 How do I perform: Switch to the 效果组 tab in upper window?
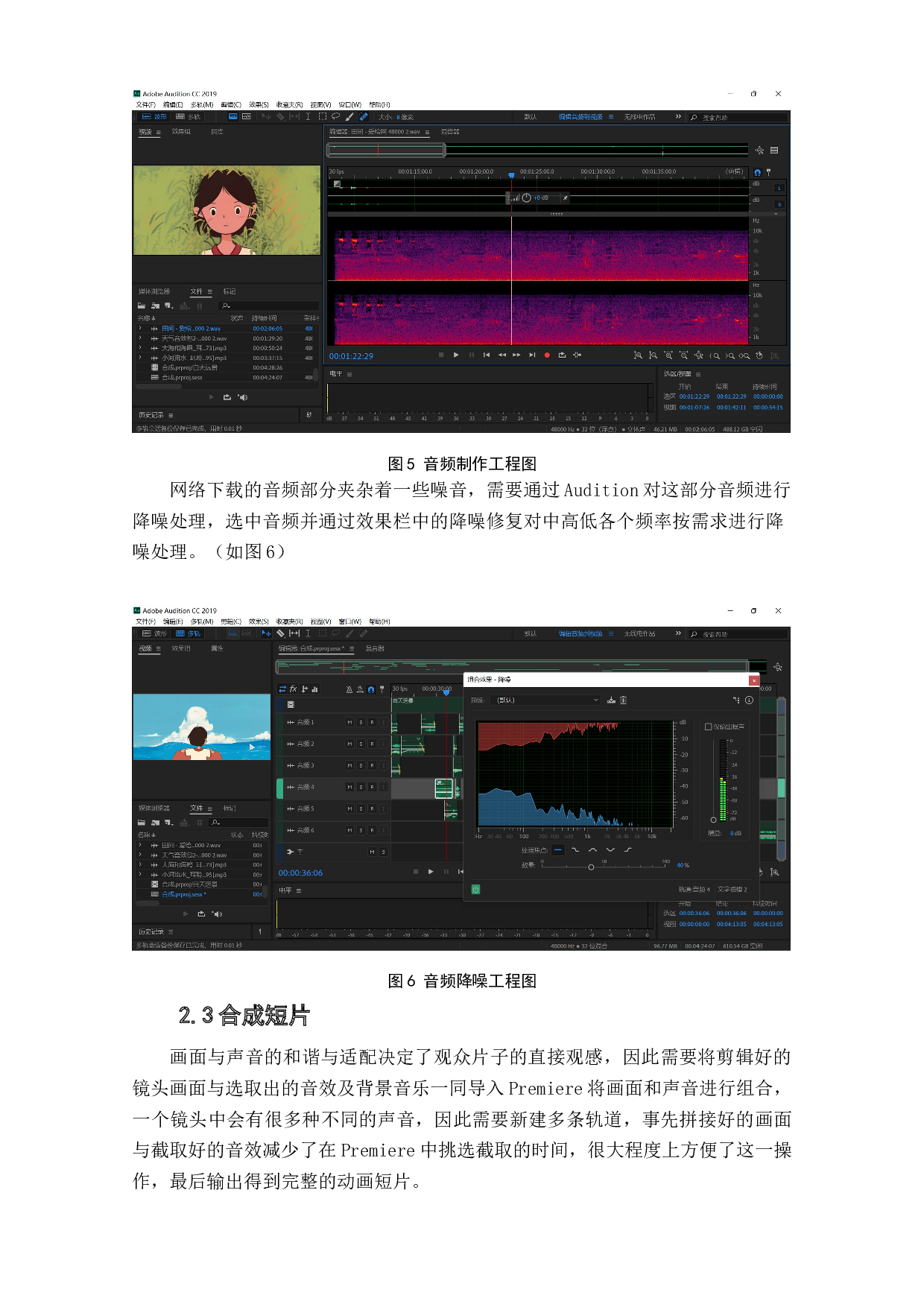click(x=181, y=132)
